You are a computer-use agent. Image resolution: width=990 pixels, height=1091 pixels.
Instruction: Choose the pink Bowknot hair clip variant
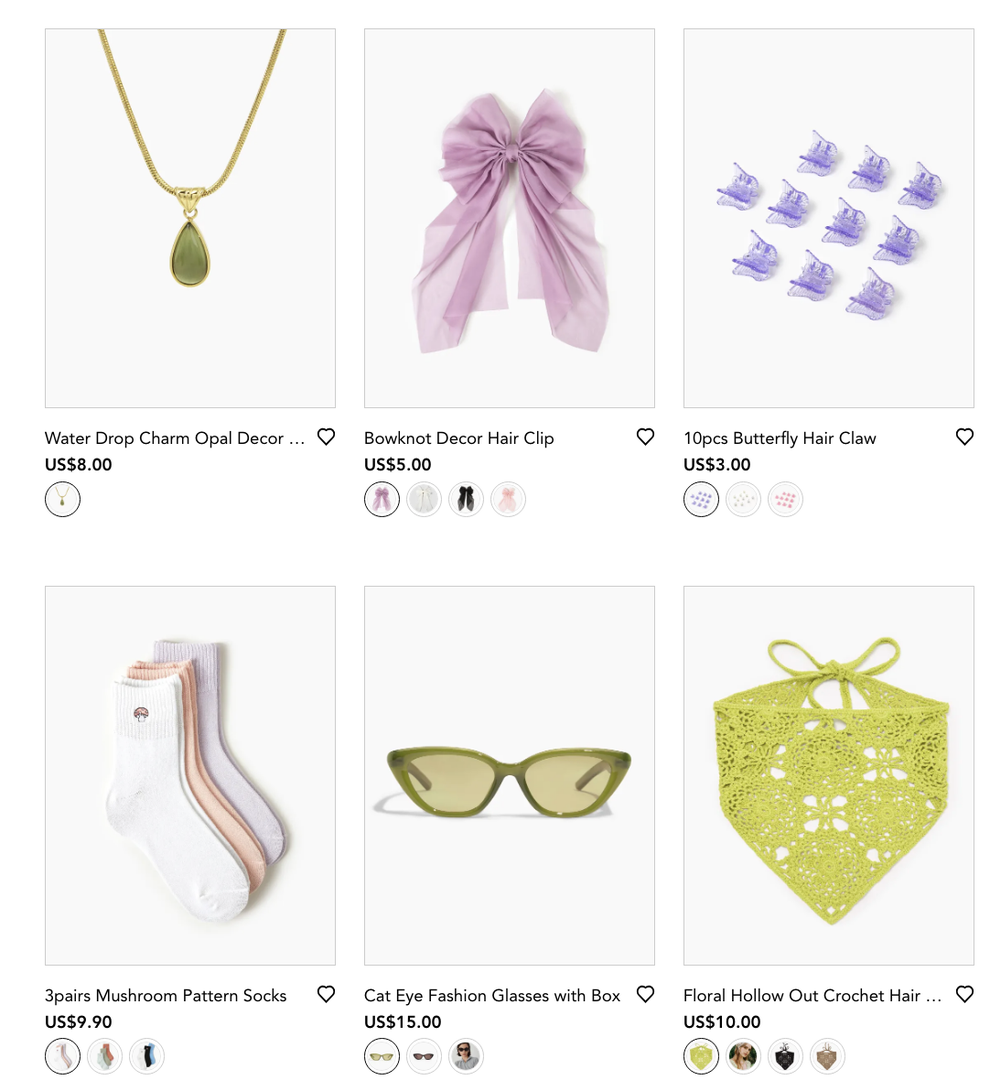point(507,499)
